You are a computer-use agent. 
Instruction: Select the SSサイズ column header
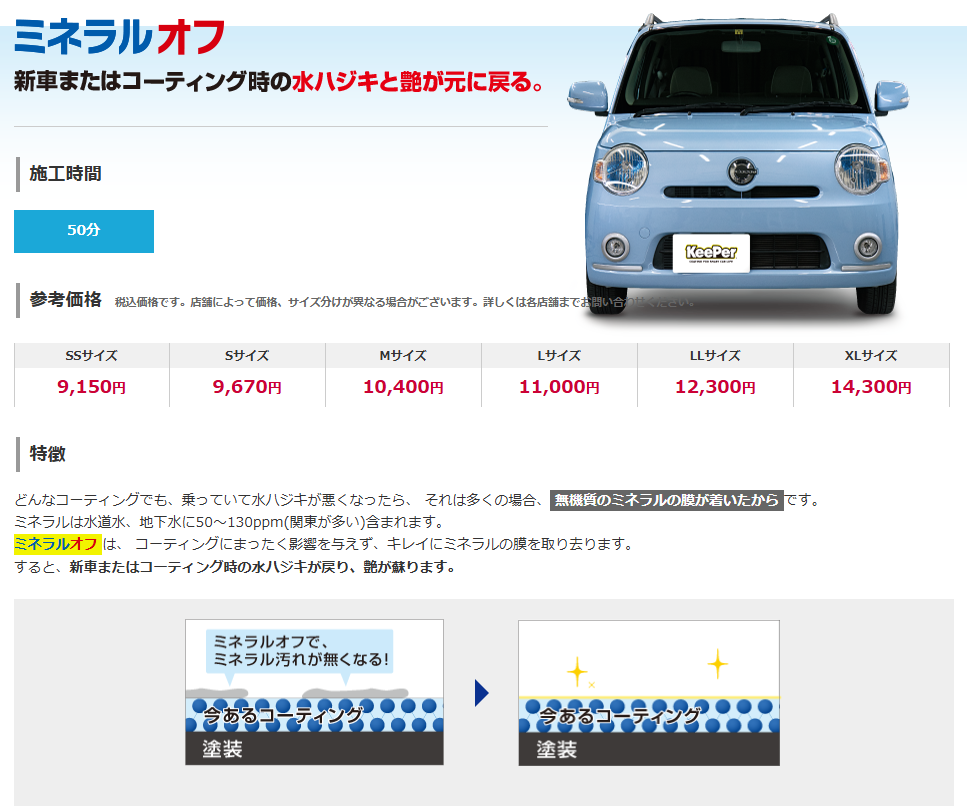click(92, 356)
